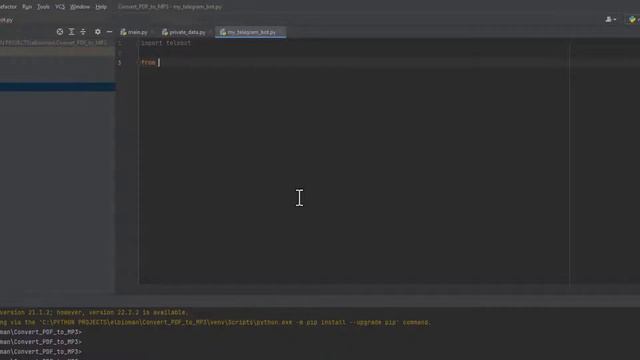
Task: Click the locate-file target icon in Project toolbar
Action: pos(60,31)
